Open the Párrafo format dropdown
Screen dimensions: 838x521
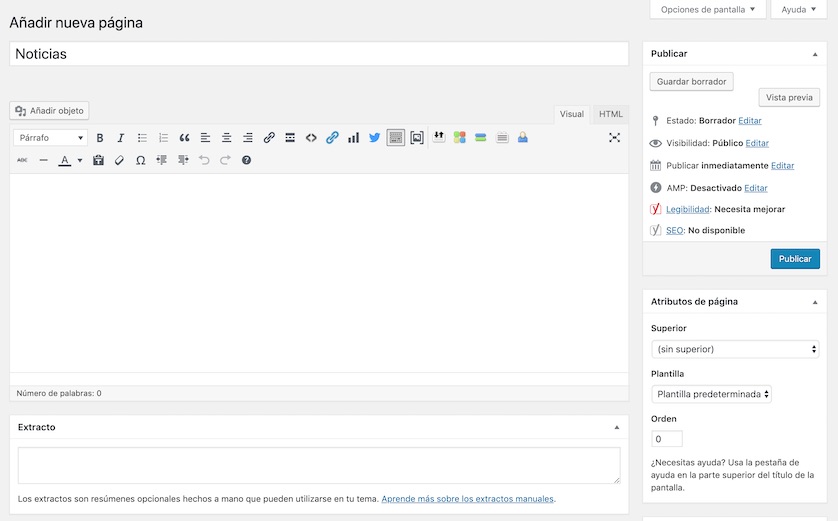pos(52,138)
